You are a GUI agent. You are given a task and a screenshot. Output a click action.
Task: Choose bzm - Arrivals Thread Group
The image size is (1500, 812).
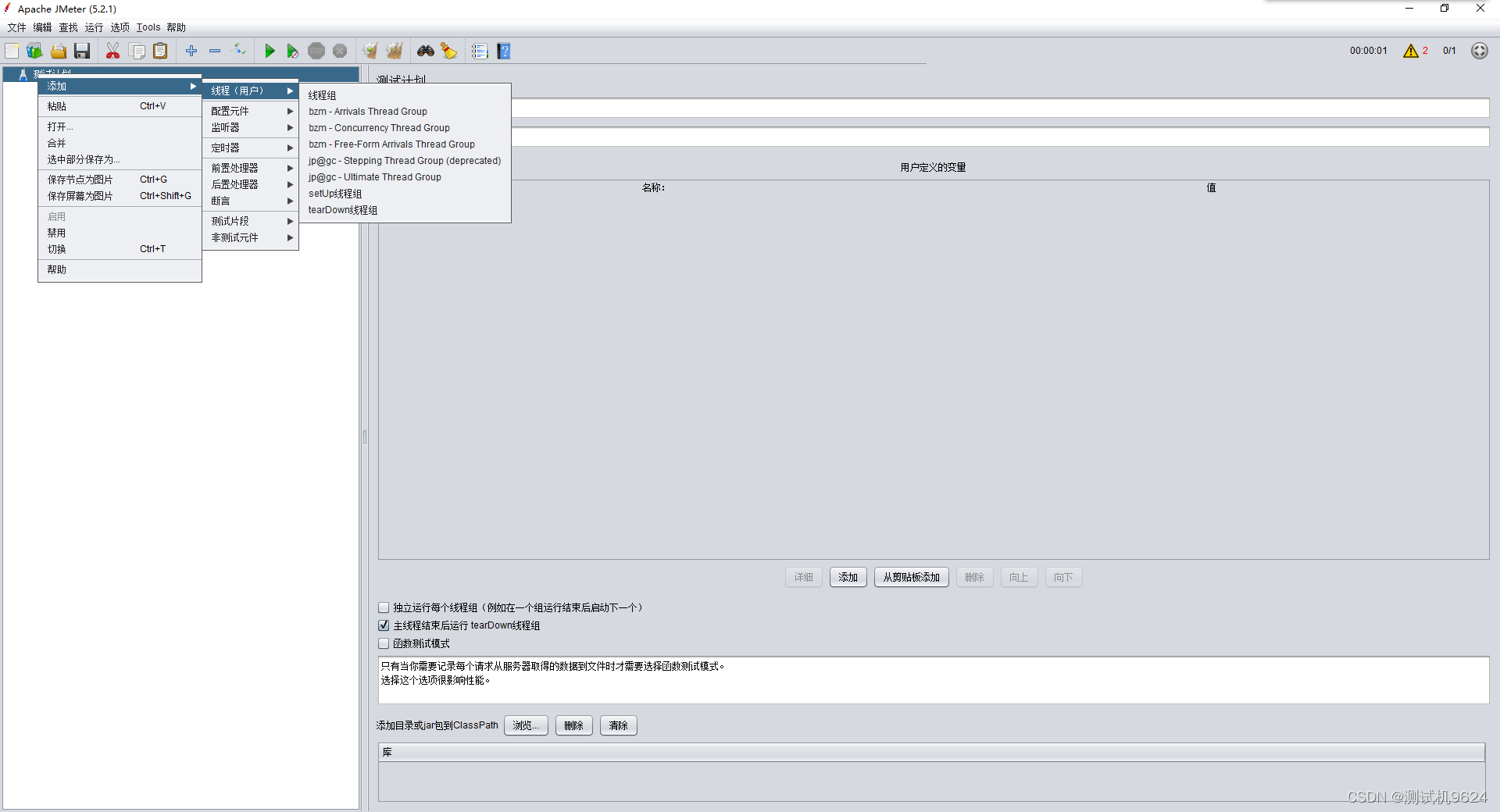pyautogui.click(x=405, y=112)
